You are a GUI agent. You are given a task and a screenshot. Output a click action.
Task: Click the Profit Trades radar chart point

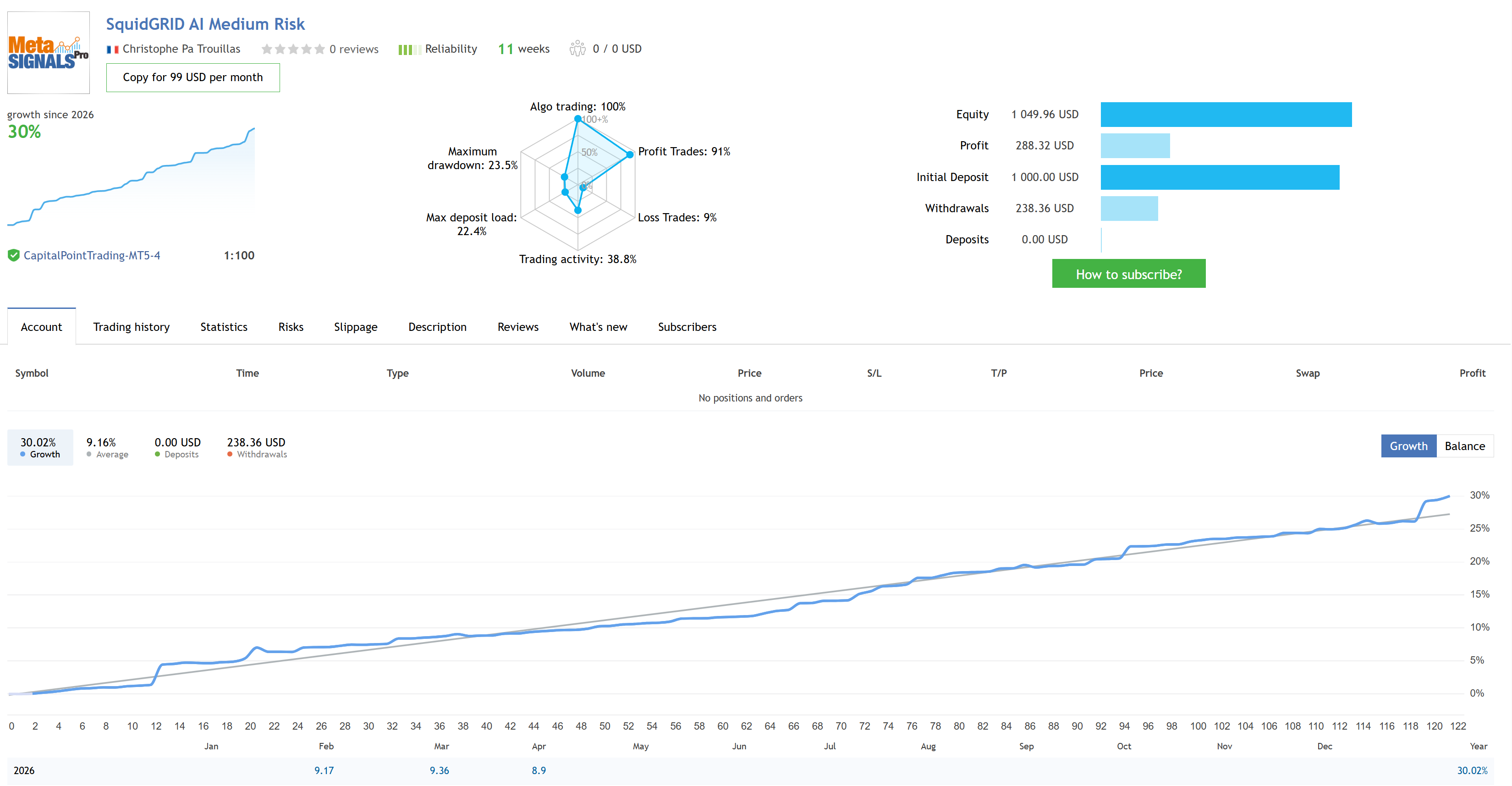pos(630,154)
